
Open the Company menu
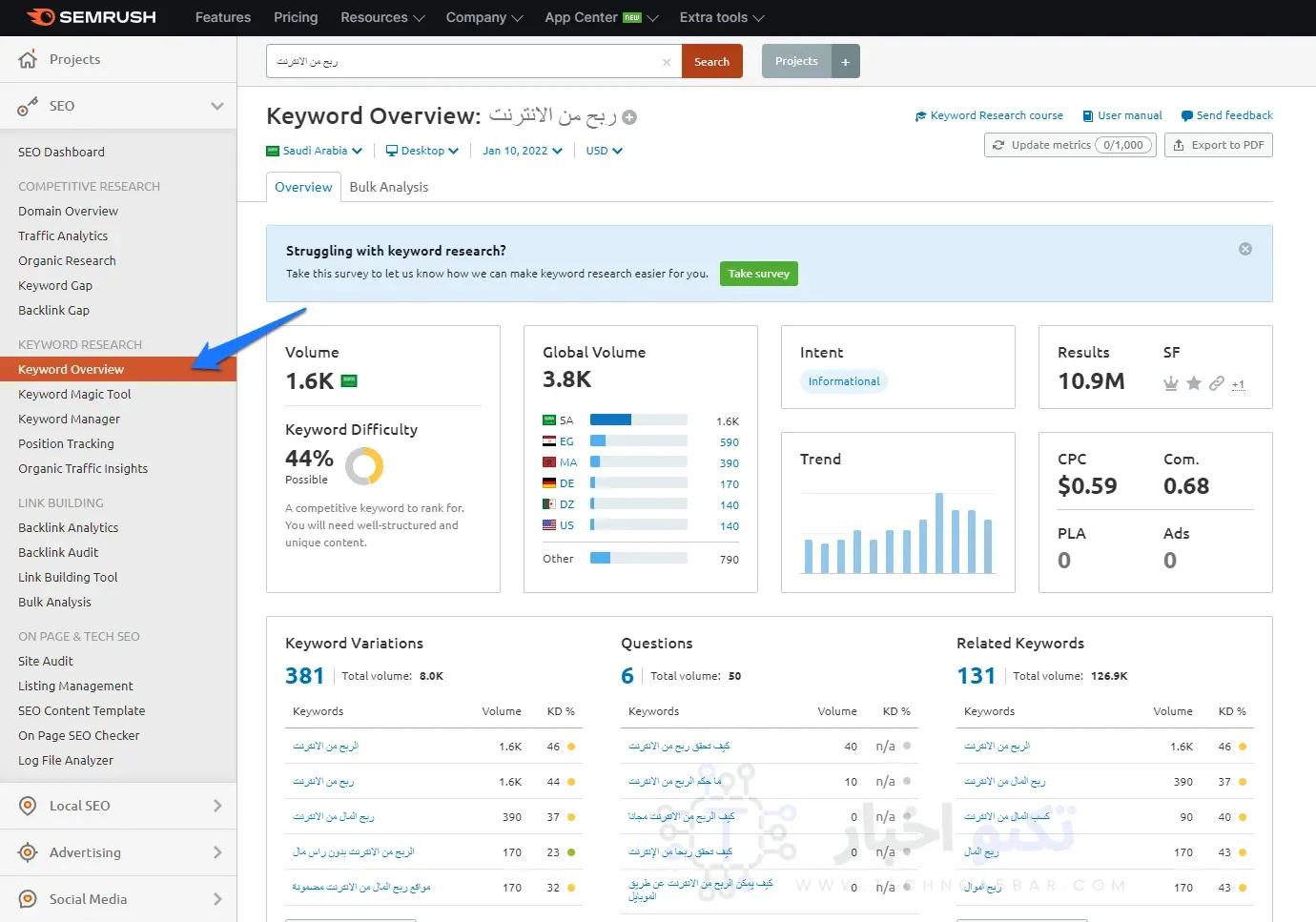(x=484, y=17)
